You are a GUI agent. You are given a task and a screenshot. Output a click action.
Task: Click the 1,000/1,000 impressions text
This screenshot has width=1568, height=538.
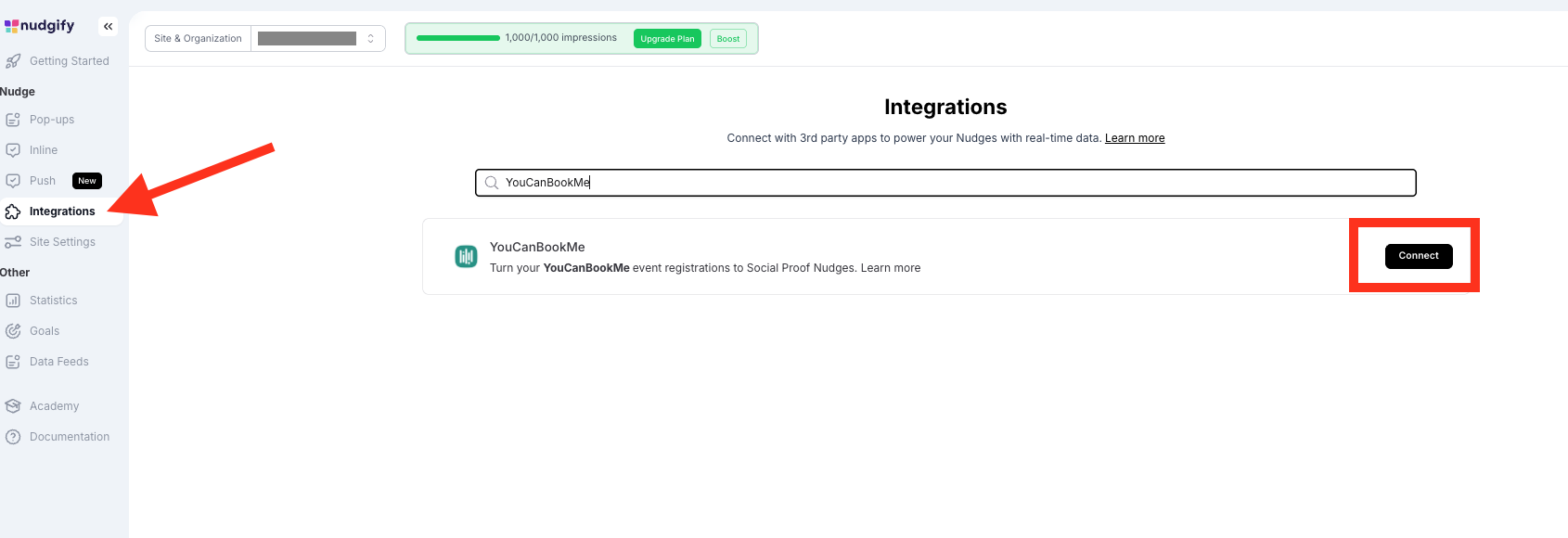561,38
